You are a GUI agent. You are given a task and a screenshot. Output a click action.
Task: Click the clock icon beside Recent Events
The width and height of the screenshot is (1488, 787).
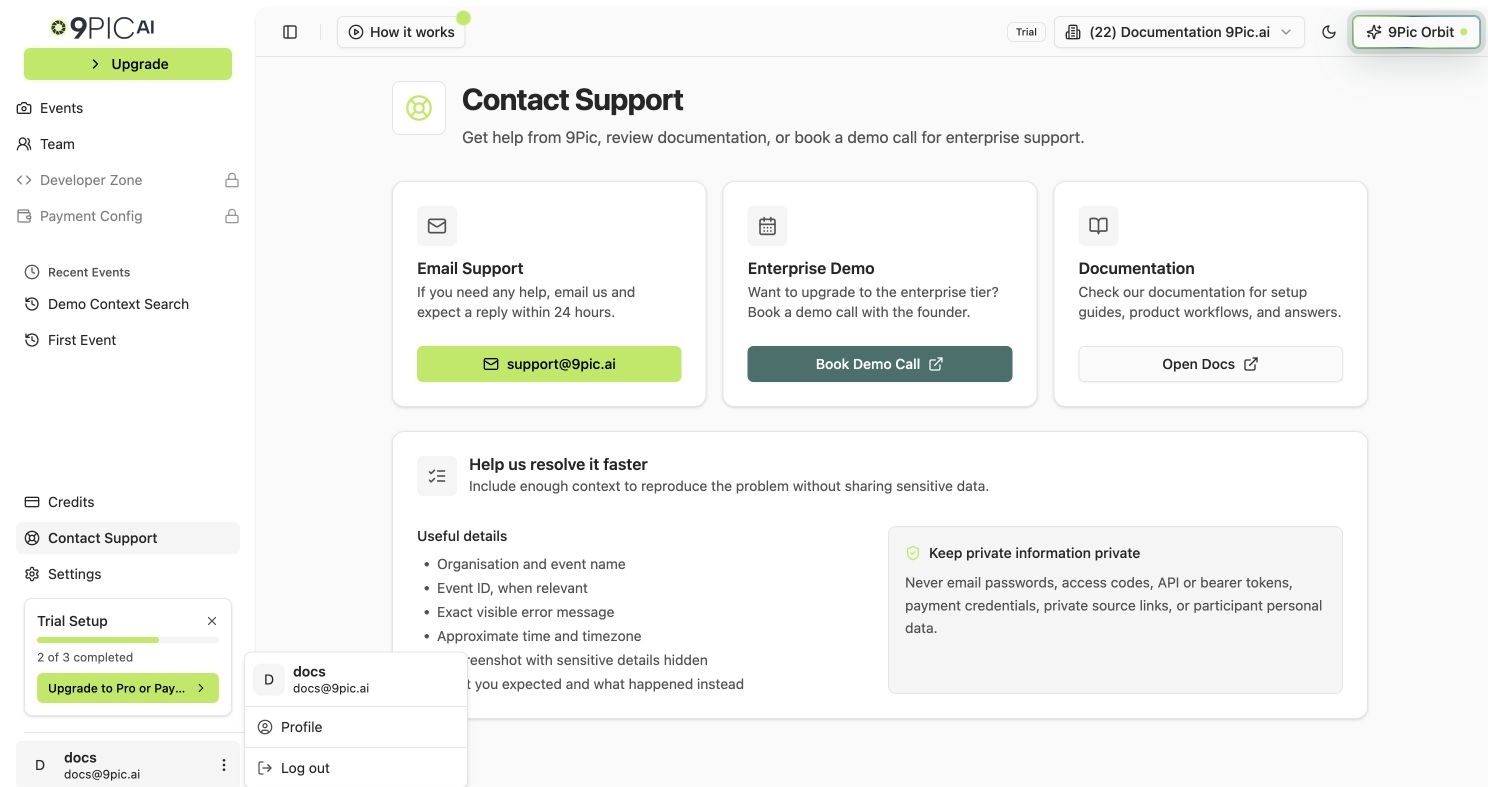pyautogui.click(x=32, y=272)
